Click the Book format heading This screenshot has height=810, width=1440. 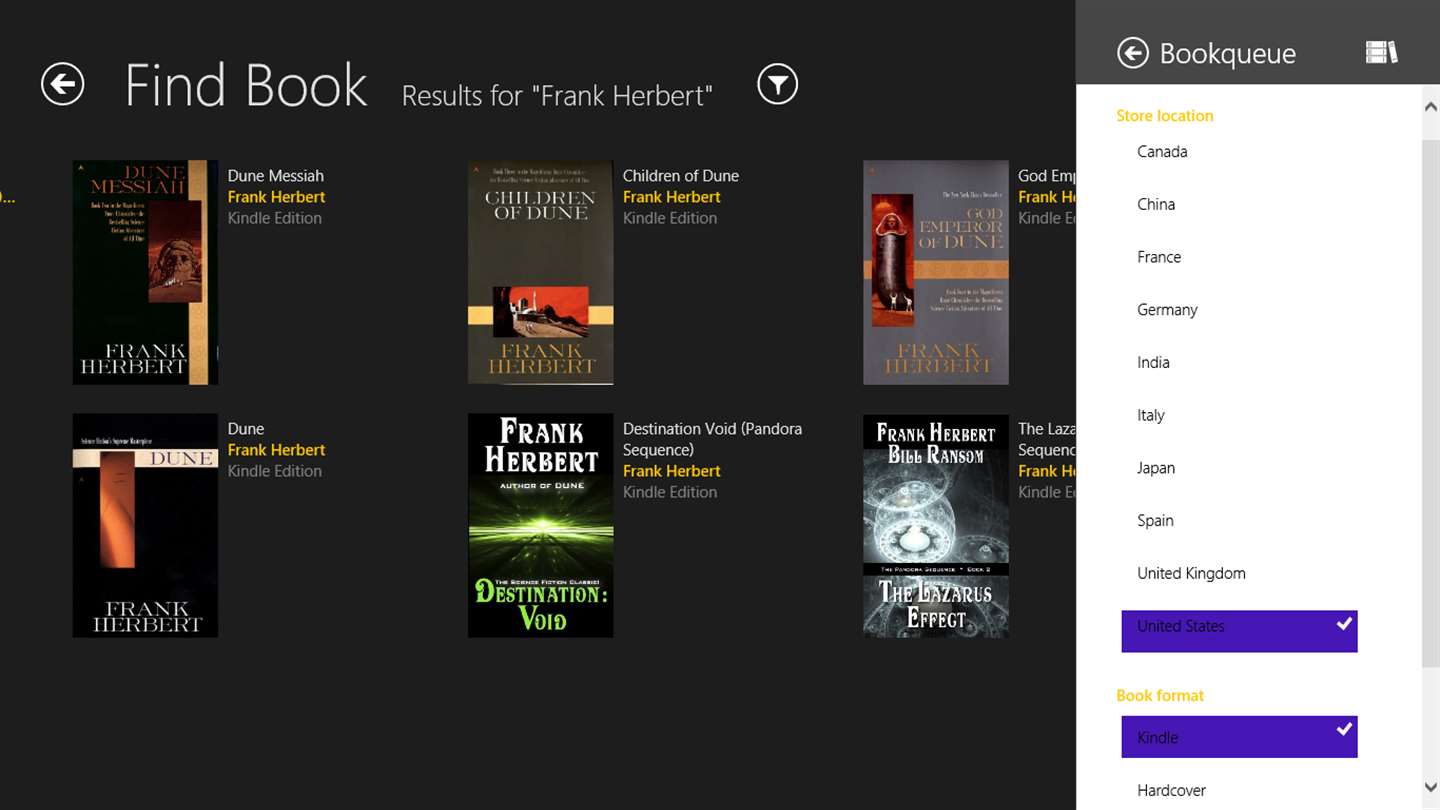[x=1160, y=695]
